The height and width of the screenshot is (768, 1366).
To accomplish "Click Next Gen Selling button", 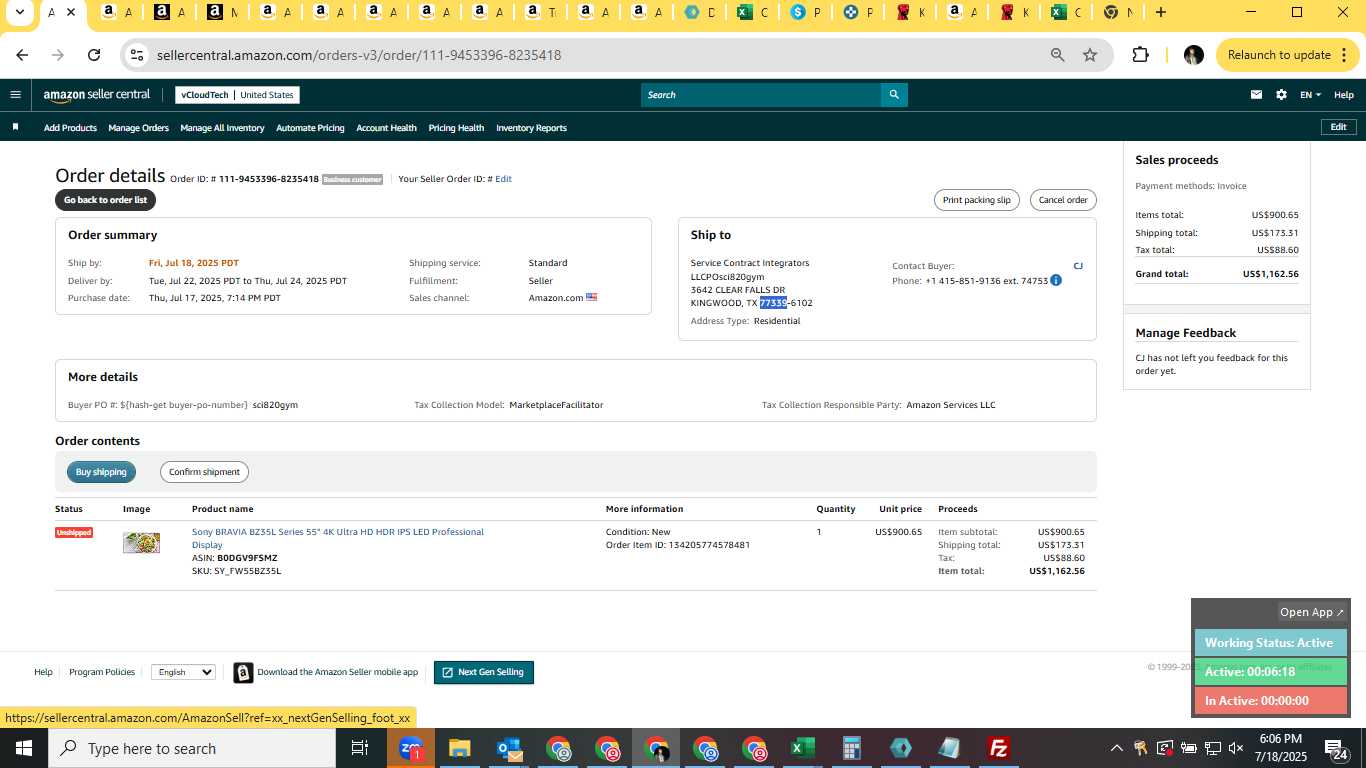I will pos(484,672).
